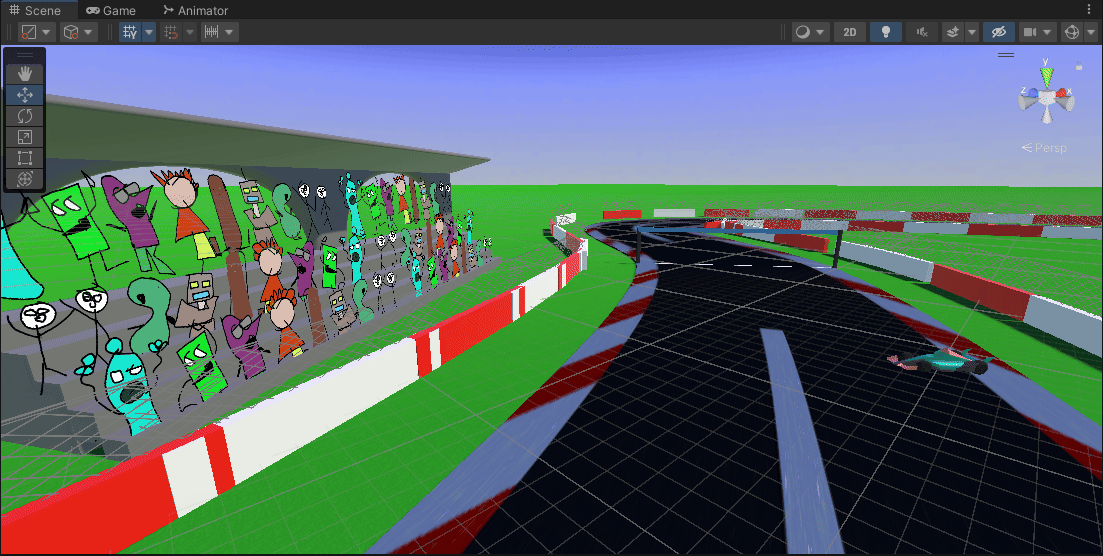Open the three-dot Scene window options menu

coord(1091,10)
